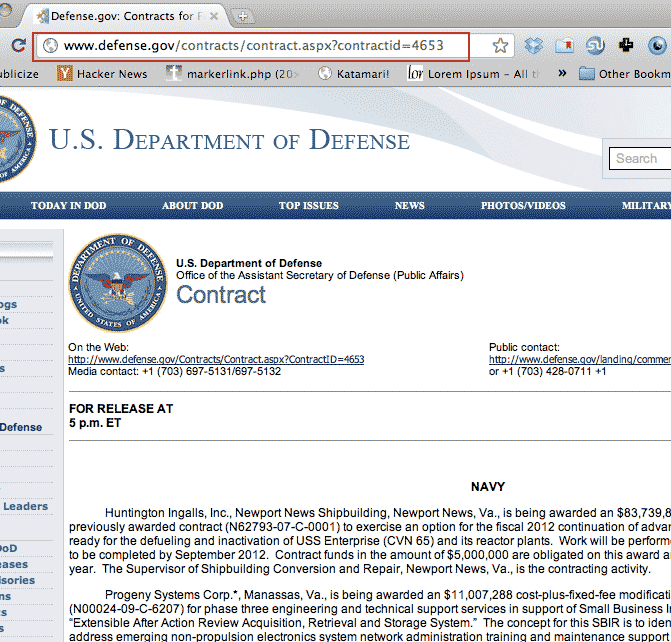The height and width of the screenshot is (642, 671).
Task: Click the NAVY section heading
Action: pos(488,487)
